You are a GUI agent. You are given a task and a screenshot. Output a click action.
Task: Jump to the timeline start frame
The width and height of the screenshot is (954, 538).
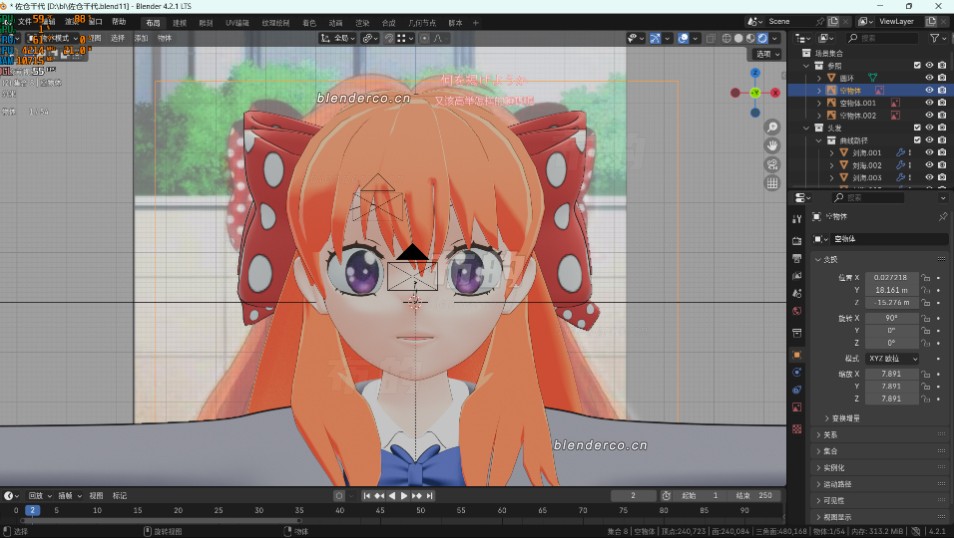click(x=366, y=496)
